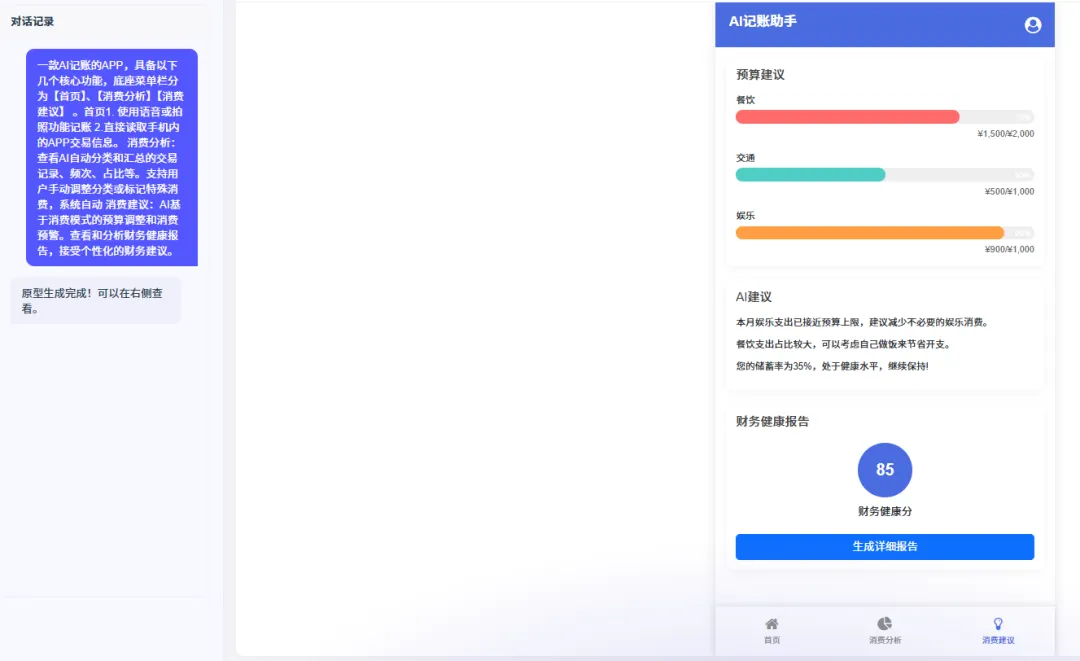Click the 餐饮 category label
Image resolution: width=1080 pixels, height=661 pixels.
tap(745, 100)
